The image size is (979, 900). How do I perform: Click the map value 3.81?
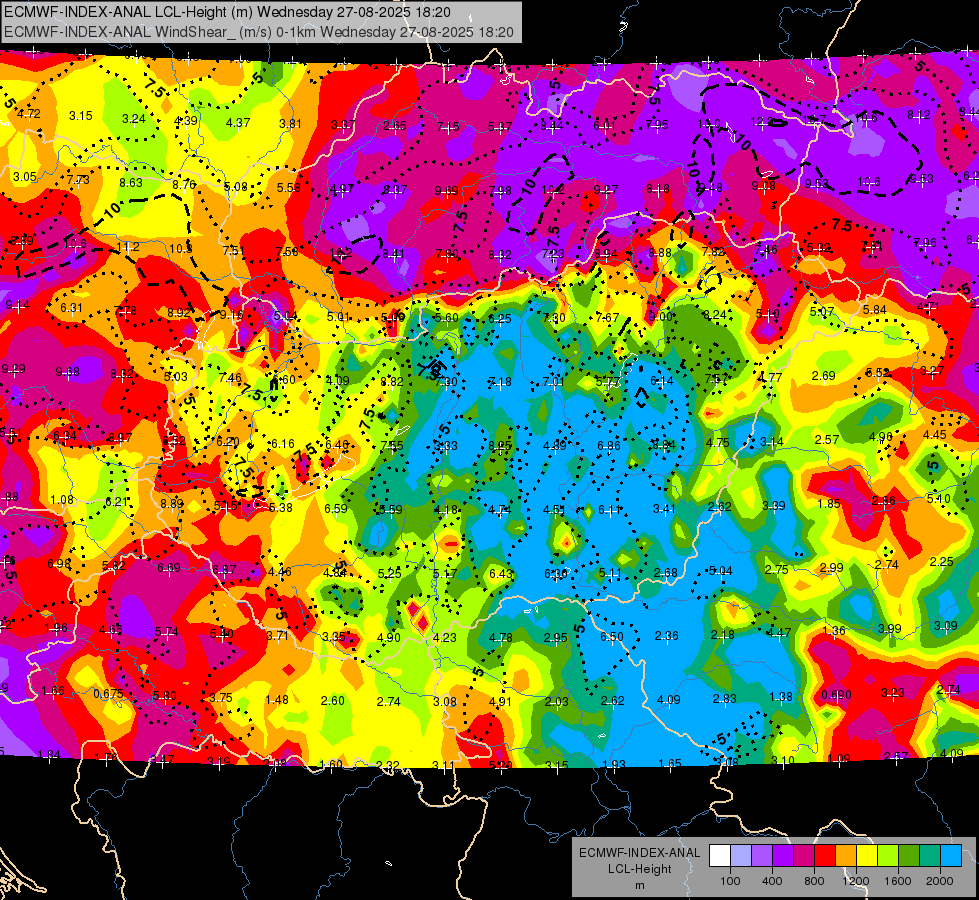click(x=290, y=124)
